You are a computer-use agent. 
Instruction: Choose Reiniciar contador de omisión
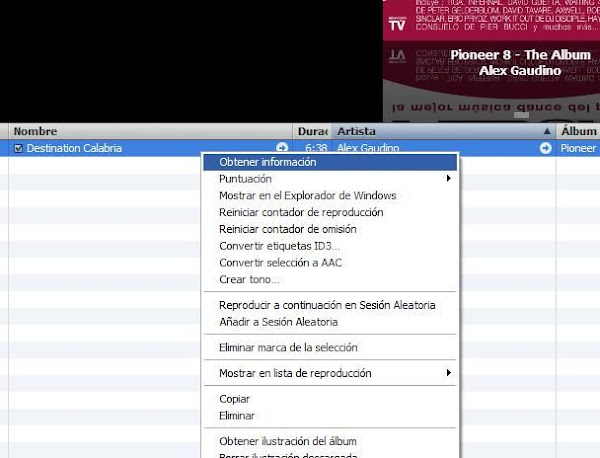330,229
